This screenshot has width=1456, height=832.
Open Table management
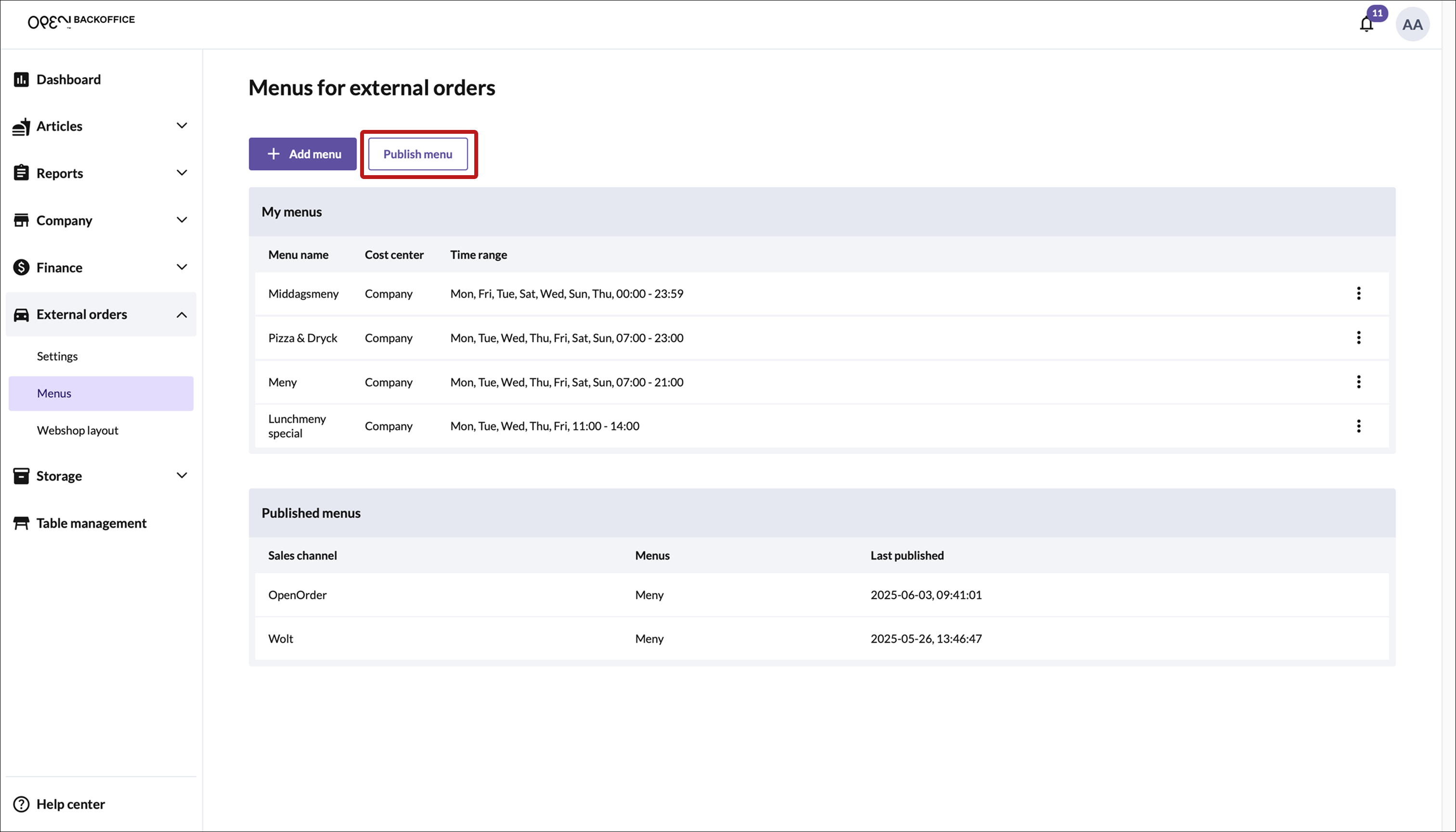(x=91, y=523)
